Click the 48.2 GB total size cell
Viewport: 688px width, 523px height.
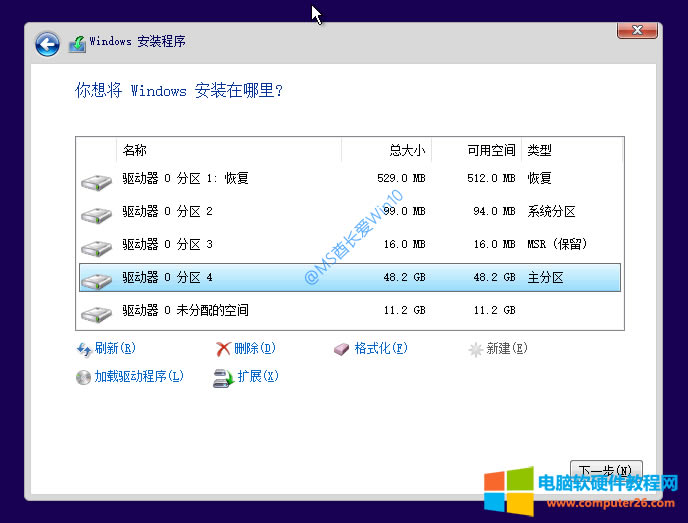click(x=404, y=277)
